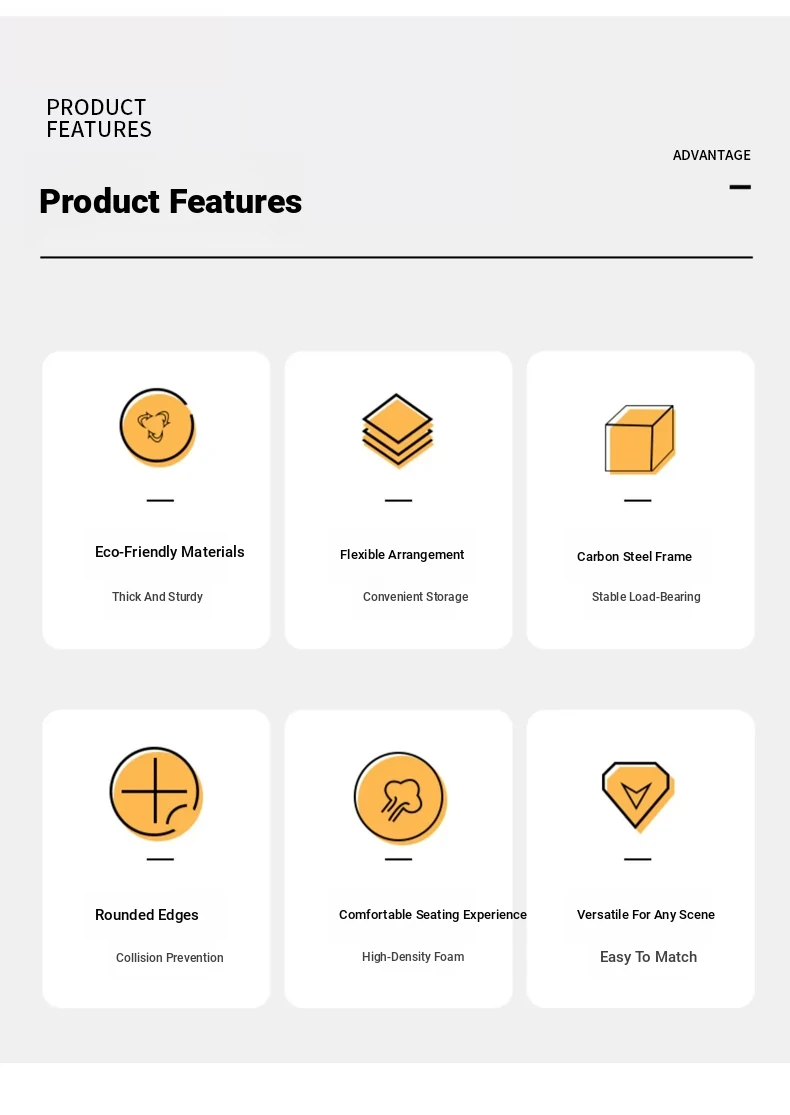Image resolution: width=790 pixels, height=1115 pixels.
Task: Click the stacked layers flexible arrangement icon
Action: [397, 430]
